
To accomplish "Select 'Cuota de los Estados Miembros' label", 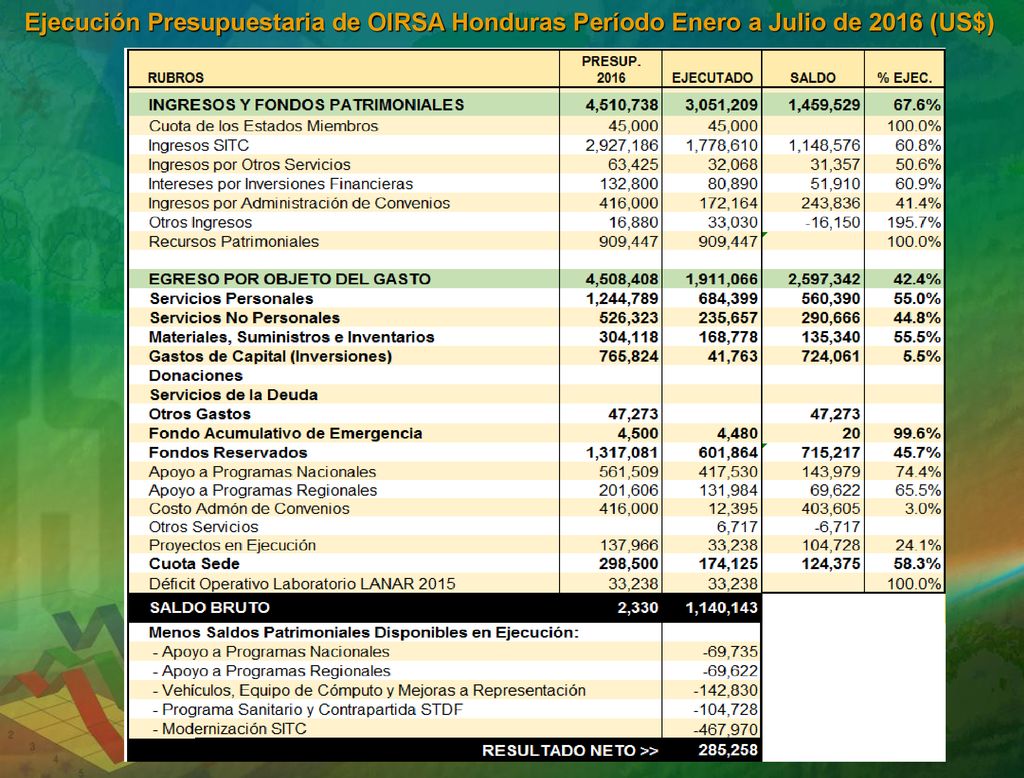I will pyautogui.click(x=263, y=125).
